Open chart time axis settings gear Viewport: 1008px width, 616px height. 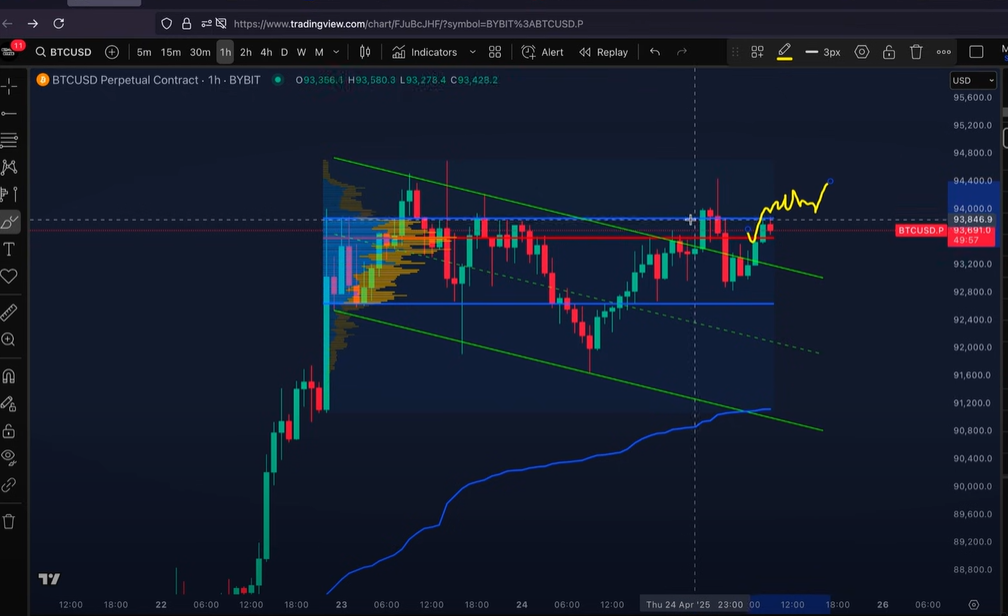[974, 604]
